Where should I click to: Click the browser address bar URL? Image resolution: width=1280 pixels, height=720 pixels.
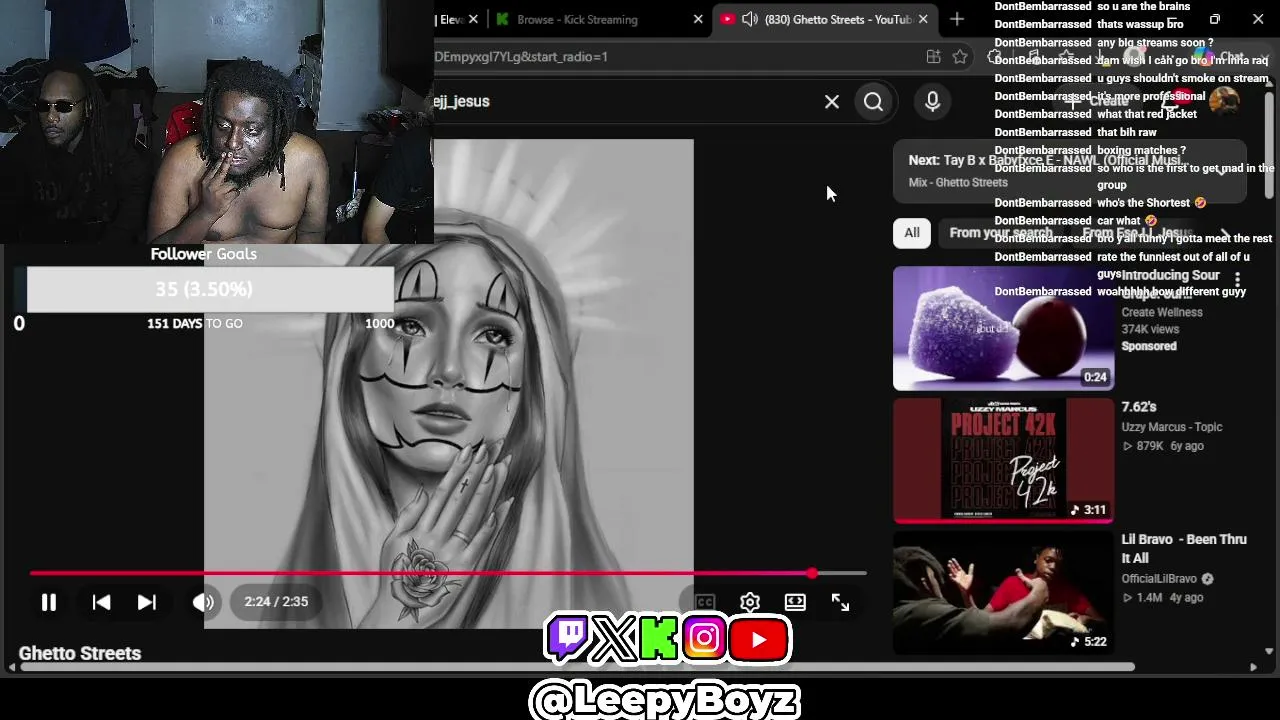pos(520,57)
